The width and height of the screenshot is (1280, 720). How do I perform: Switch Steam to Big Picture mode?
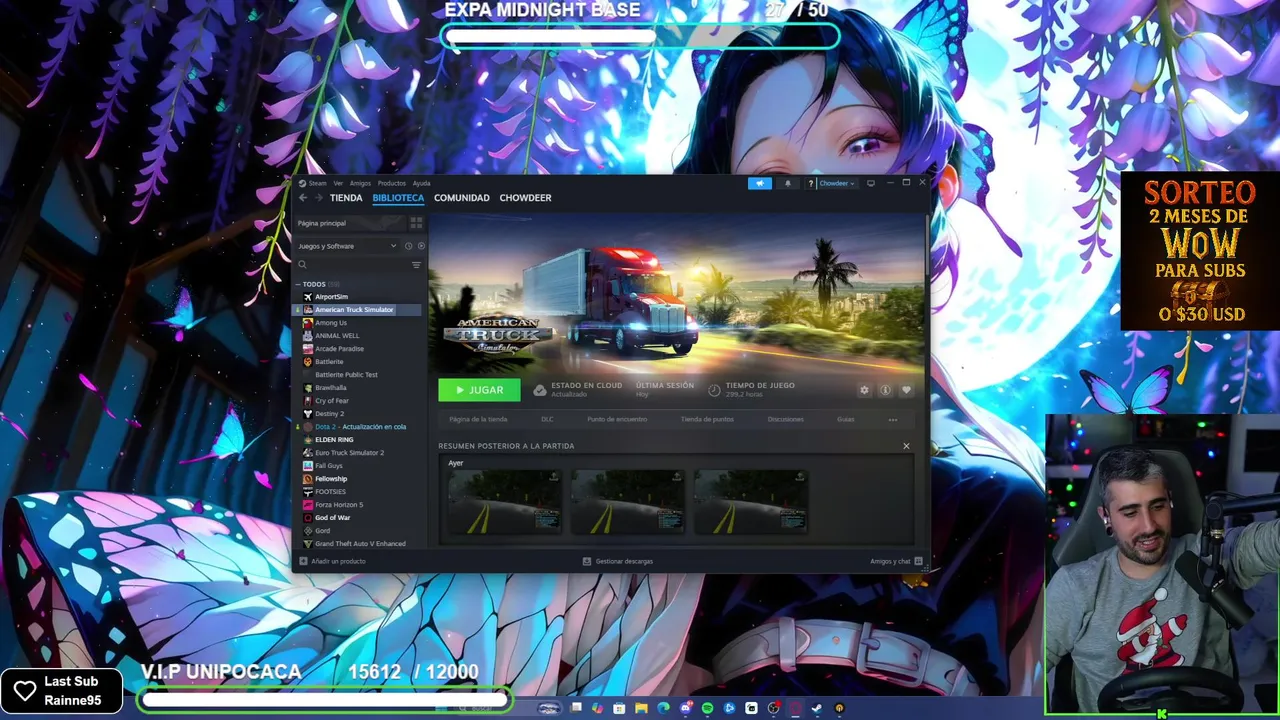(870, 183)
